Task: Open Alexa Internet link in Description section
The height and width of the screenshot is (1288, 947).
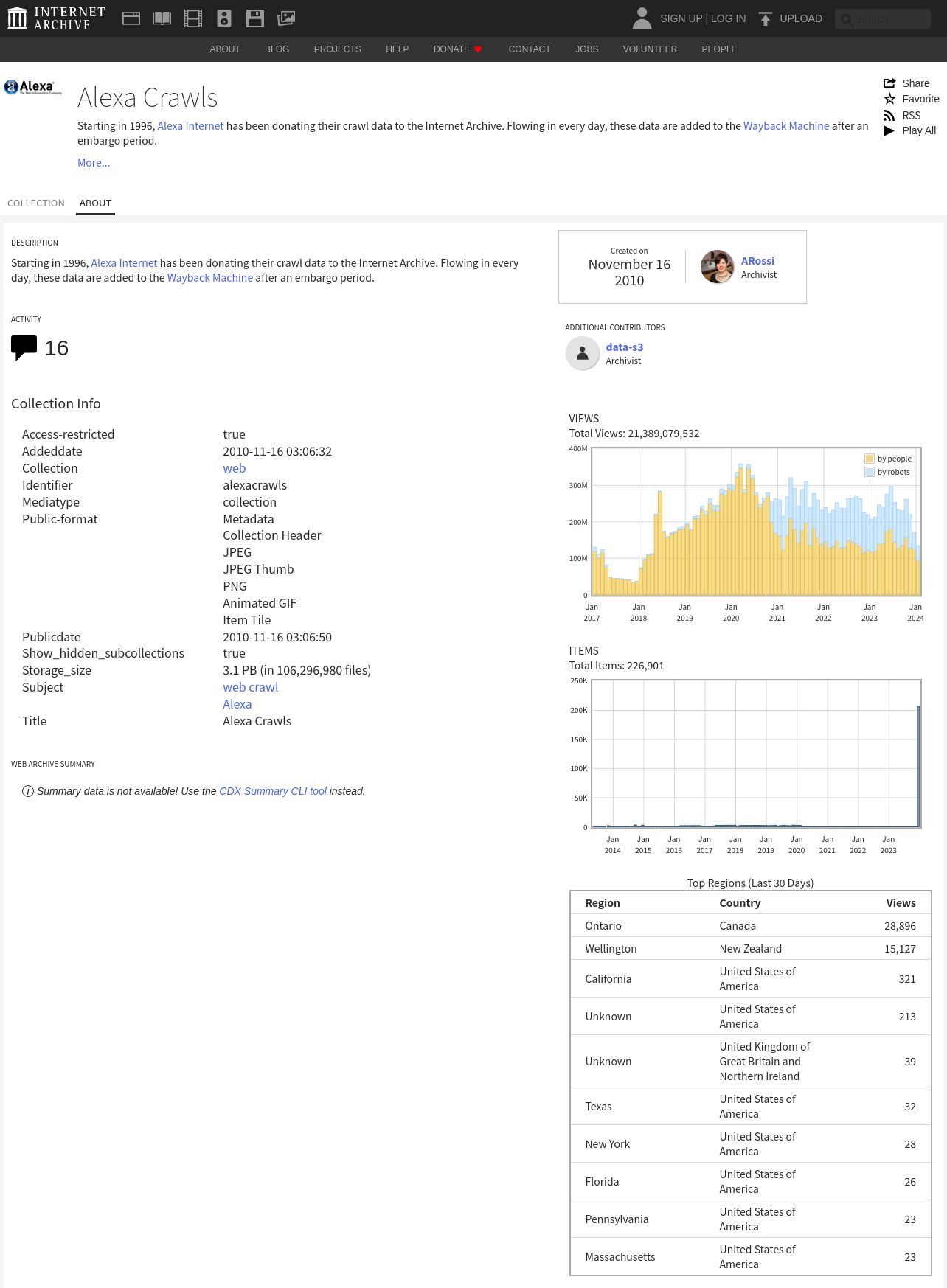Action: tap(124, 263)
